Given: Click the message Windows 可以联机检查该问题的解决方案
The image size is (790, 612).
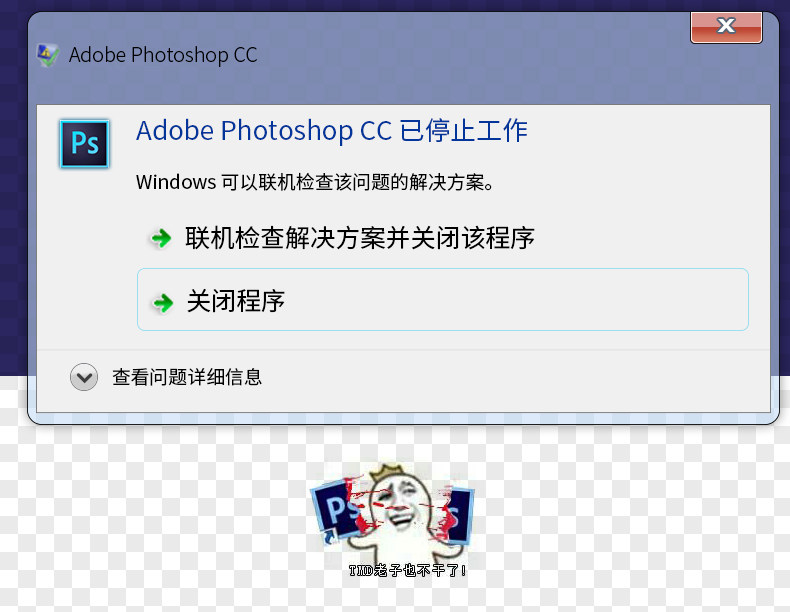Looking at the screenshot, I should pyautogui.click(x=315, y=182).
